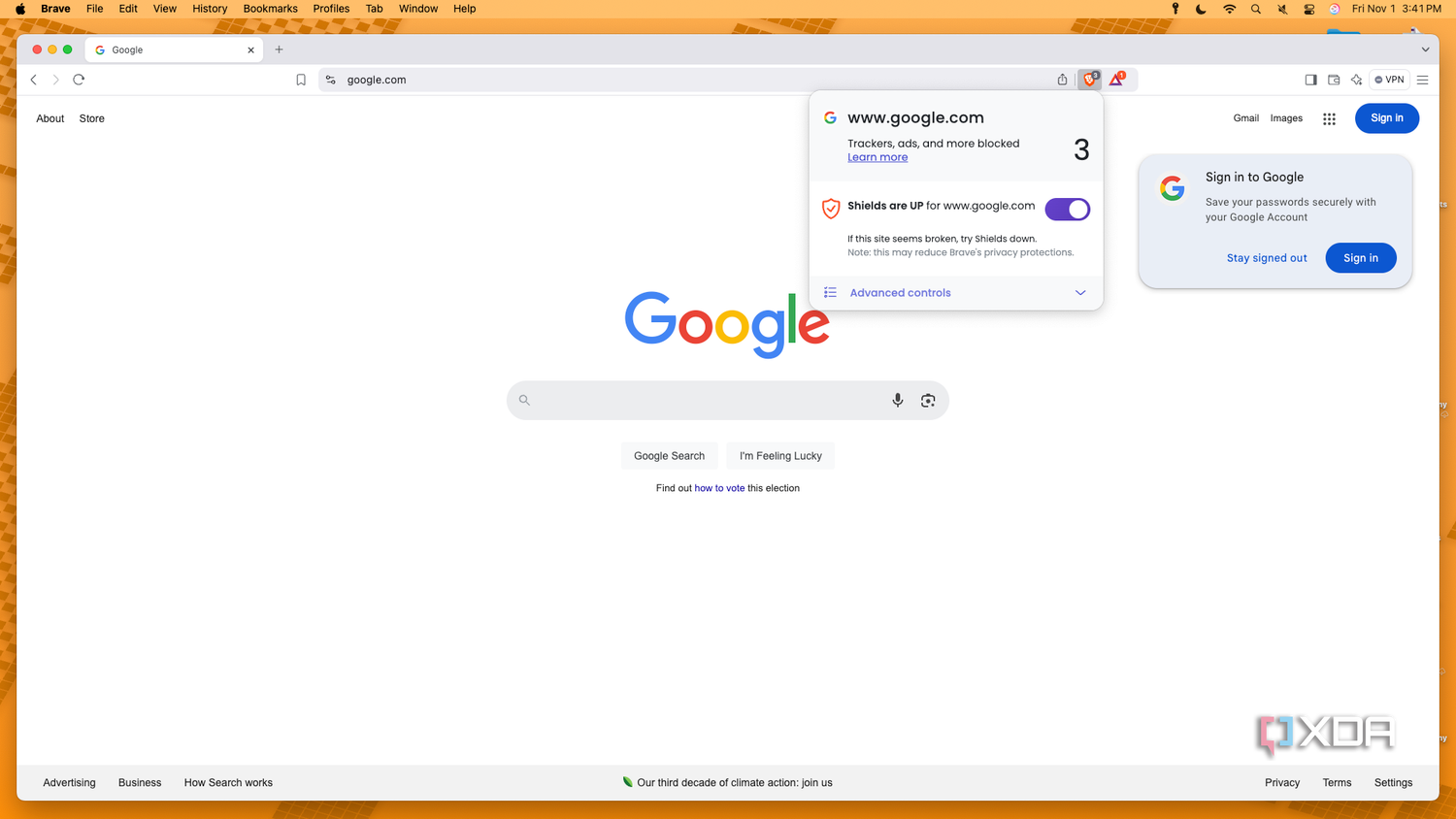
Task: Open the History menu
Action: [x=210, y=9]
